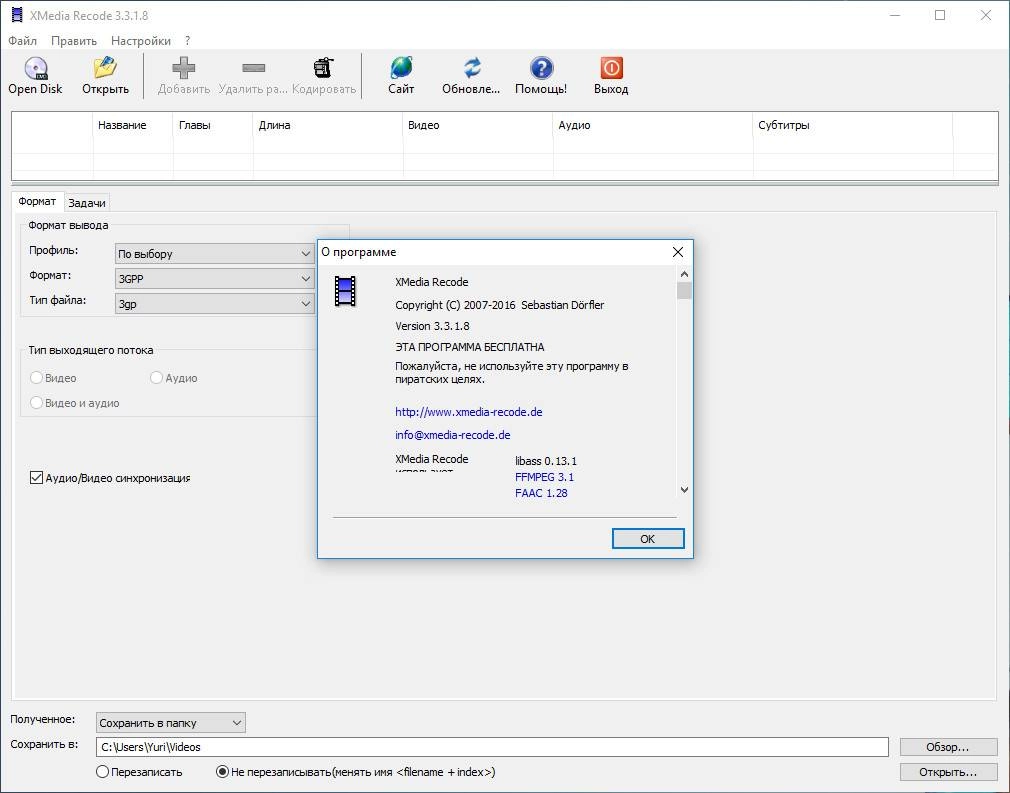The width and height of the screenshot is (1010, 793).
Task: Click the About dialog scrollbar thumb
Action: tap(684, 291)
